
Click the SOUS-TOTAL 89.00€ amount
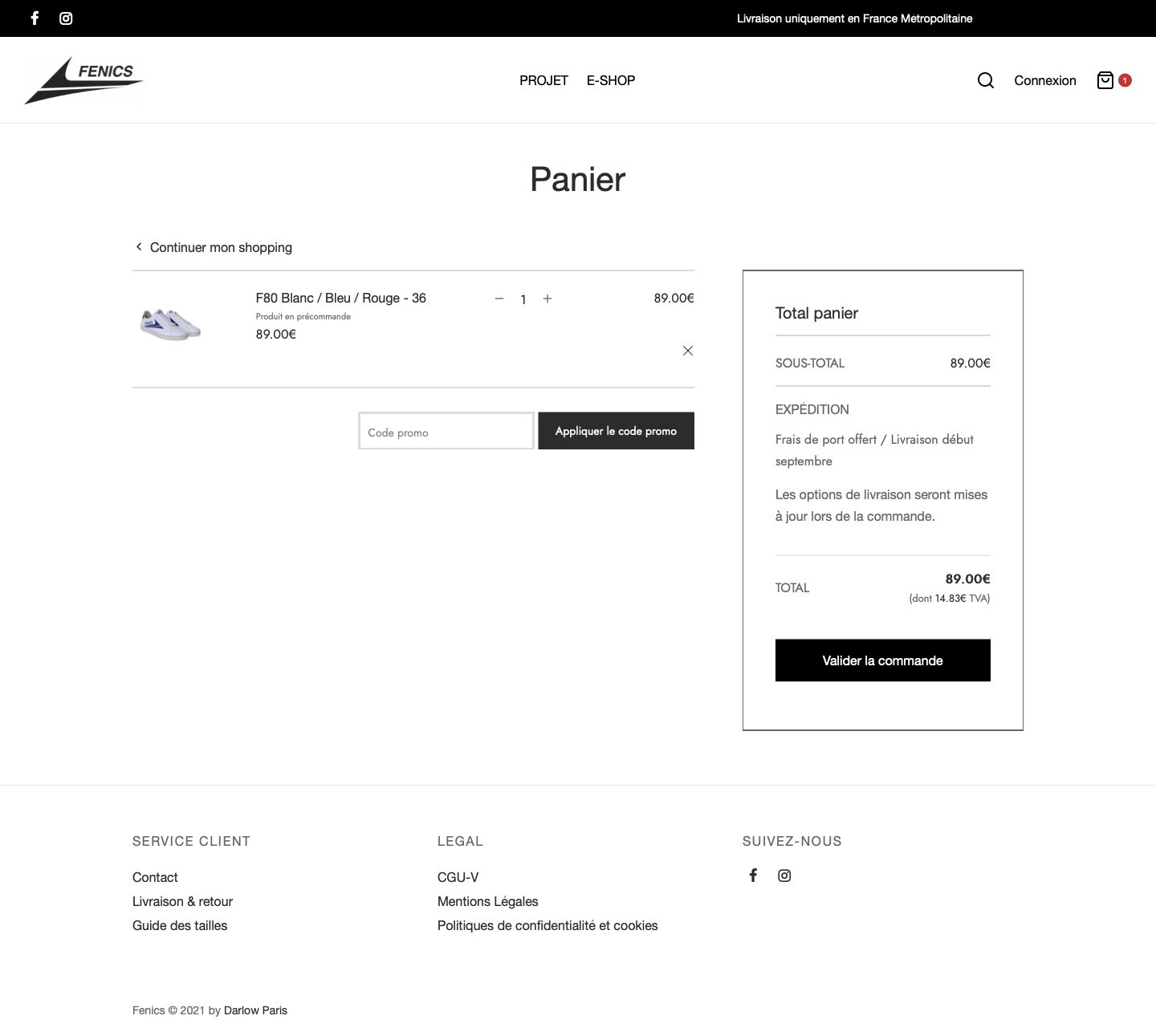point(970,363)
